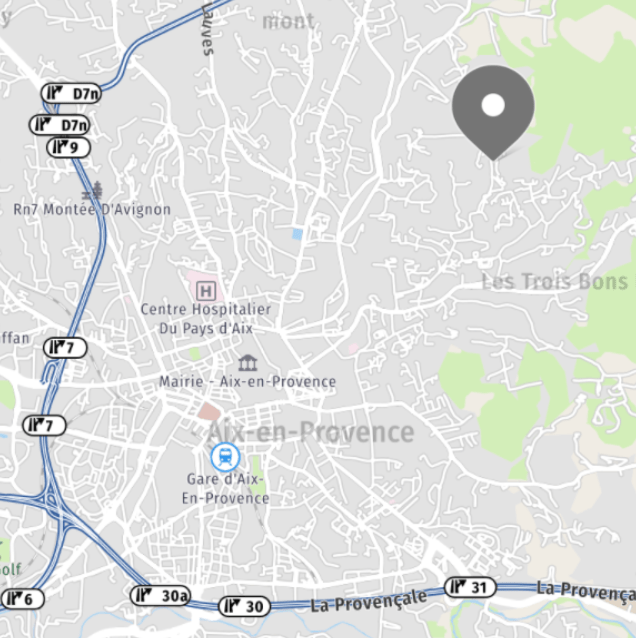636x638 pixels.
Task: Click the Aix-en-Provence city name label
Action: [311, 432]
